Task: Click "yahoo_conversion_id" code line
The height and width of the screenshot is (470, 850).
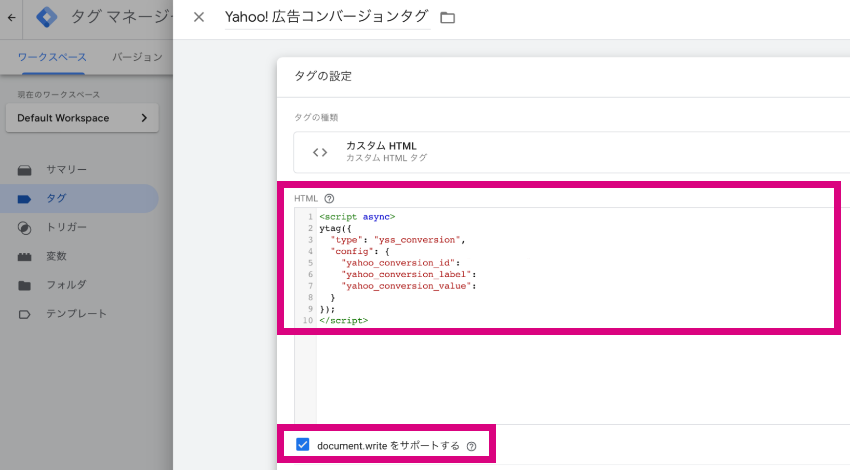Action: tap(401, 263)
